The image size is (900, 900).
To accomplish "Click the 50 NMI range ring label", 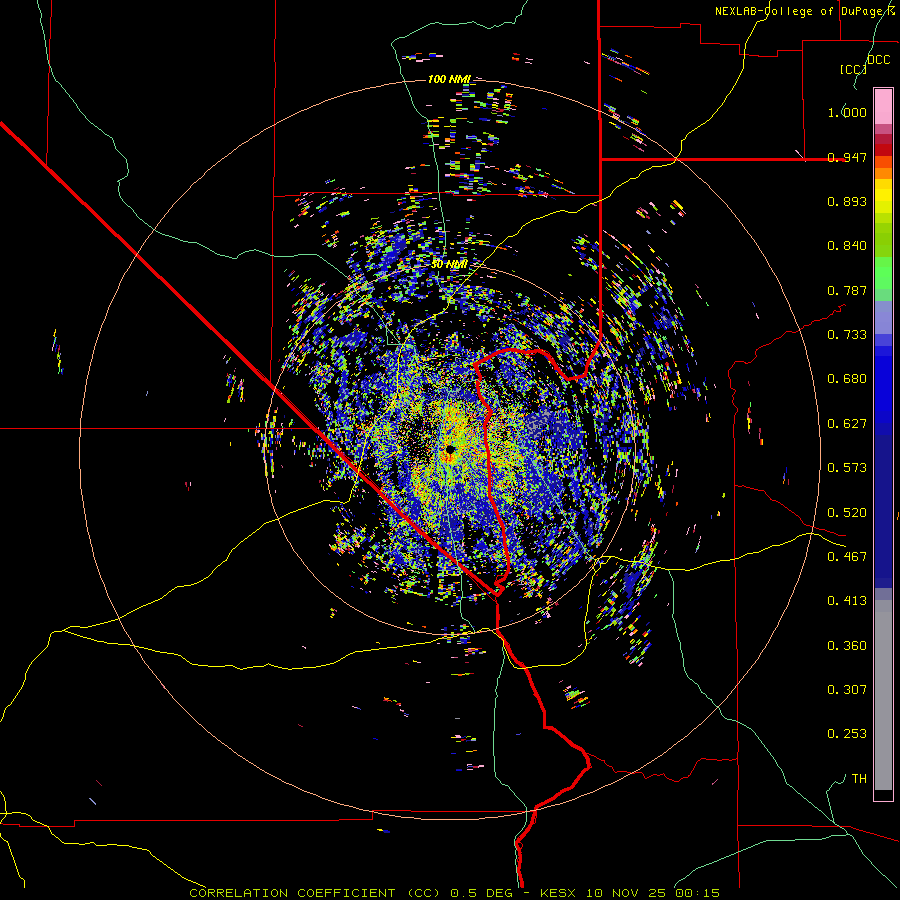I will [x=449, y=264].
